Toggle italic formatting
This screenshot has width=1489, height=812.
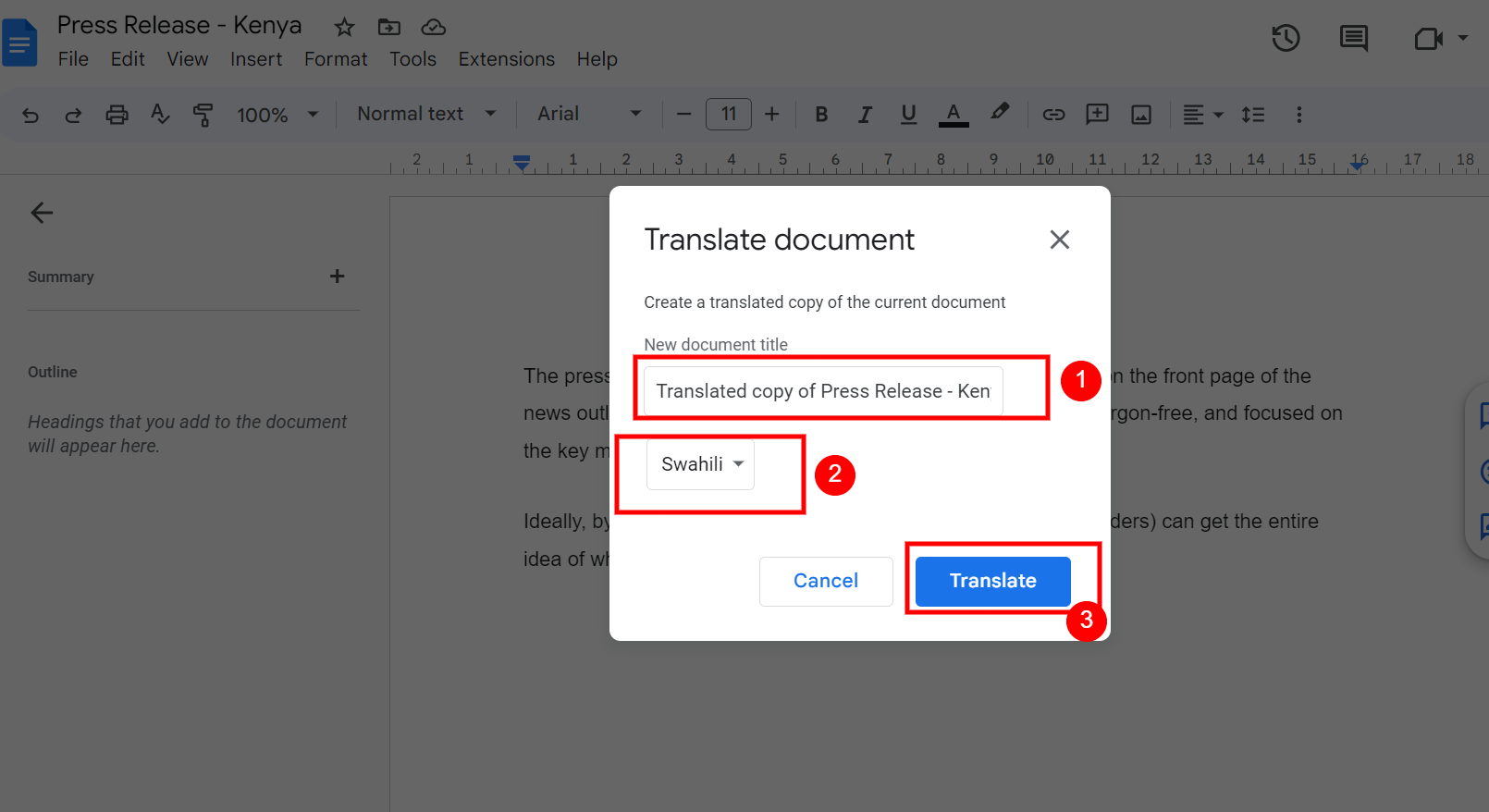(x=865, y=115)
